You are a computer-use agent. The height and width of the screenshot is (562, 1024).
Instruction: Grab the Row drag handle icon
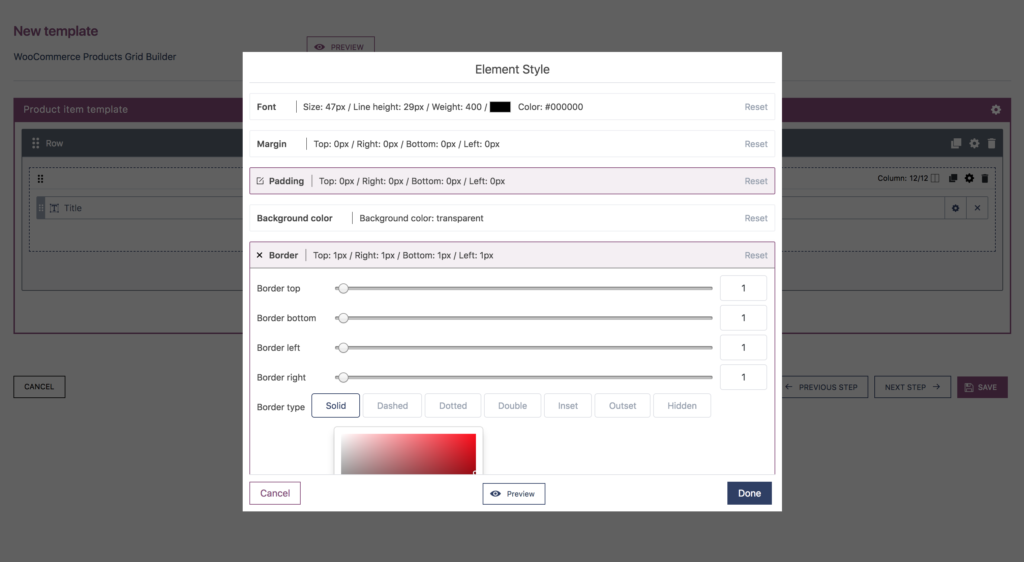pos(36,143)
